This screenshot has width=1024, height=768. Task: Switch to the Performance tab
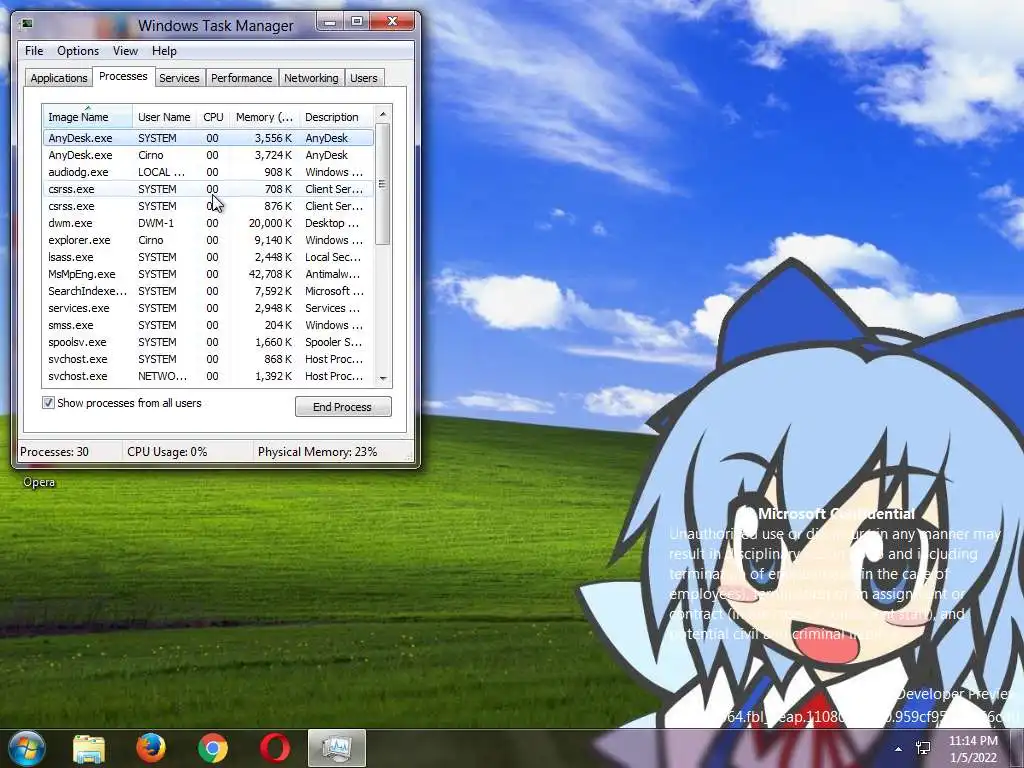pos(242,78)
